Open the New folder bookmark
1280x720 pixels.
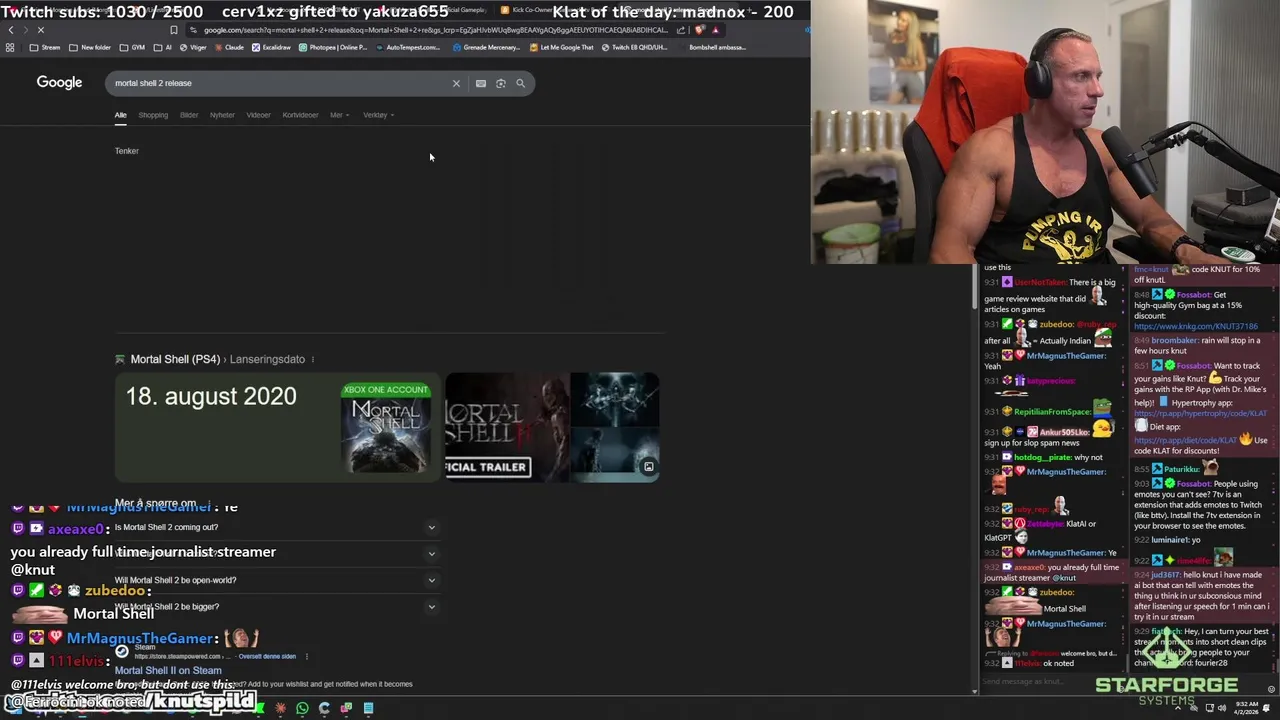pos(90,47)
